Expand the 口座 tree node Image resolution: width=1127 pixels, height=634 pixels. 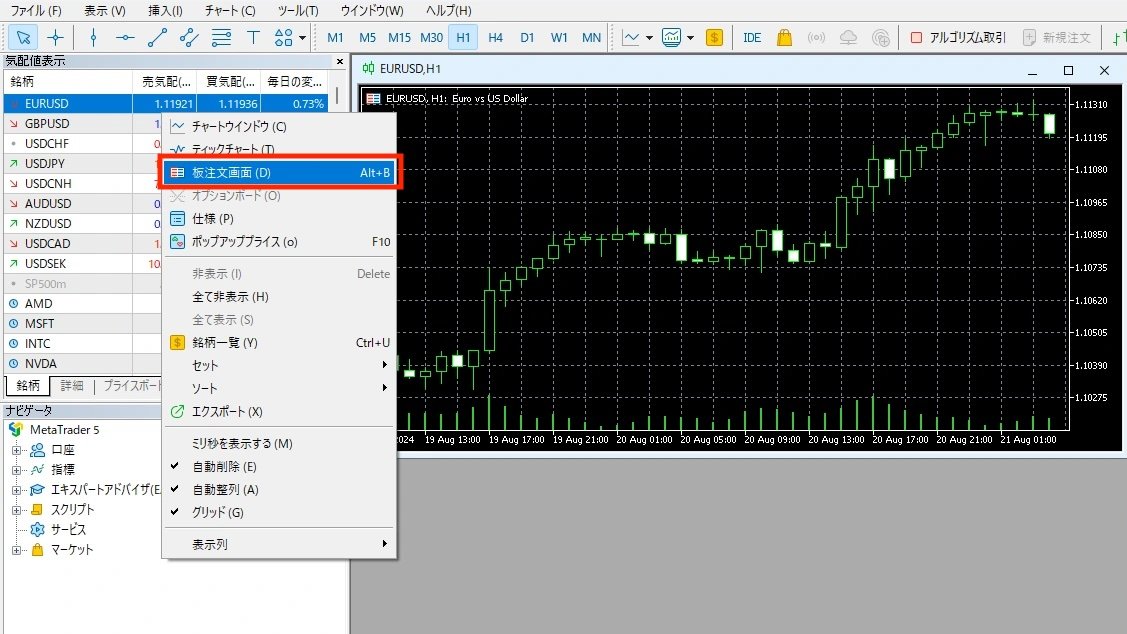[16, 450]
